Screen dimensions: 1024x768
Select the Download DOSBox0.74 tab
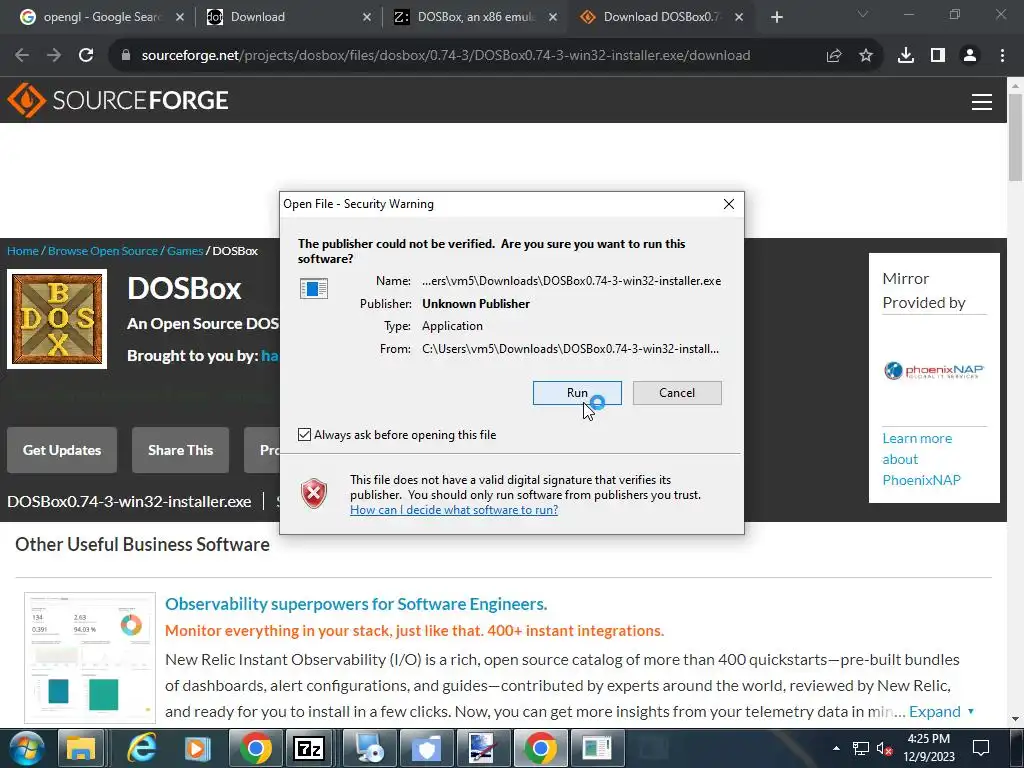661,17
